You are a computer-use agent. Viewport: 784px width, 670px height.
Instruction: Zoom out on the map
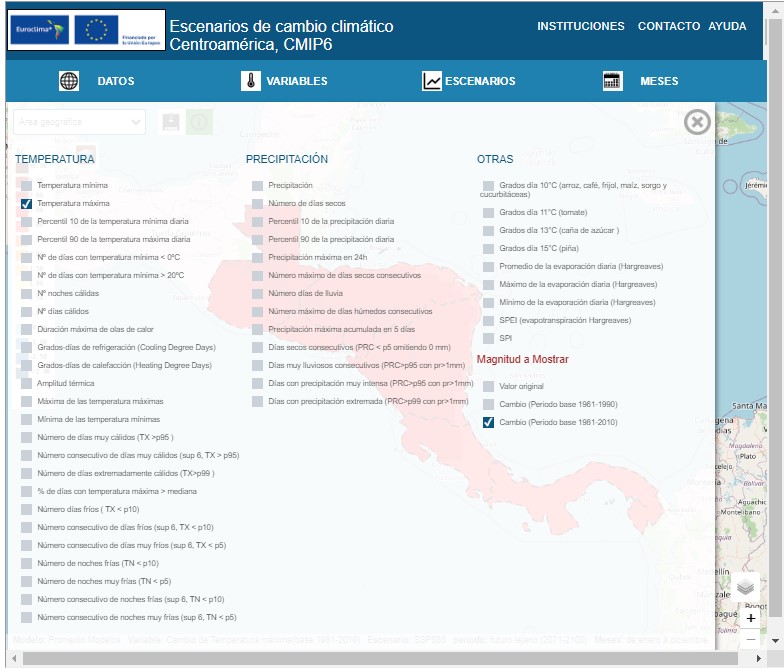[751, 640]
